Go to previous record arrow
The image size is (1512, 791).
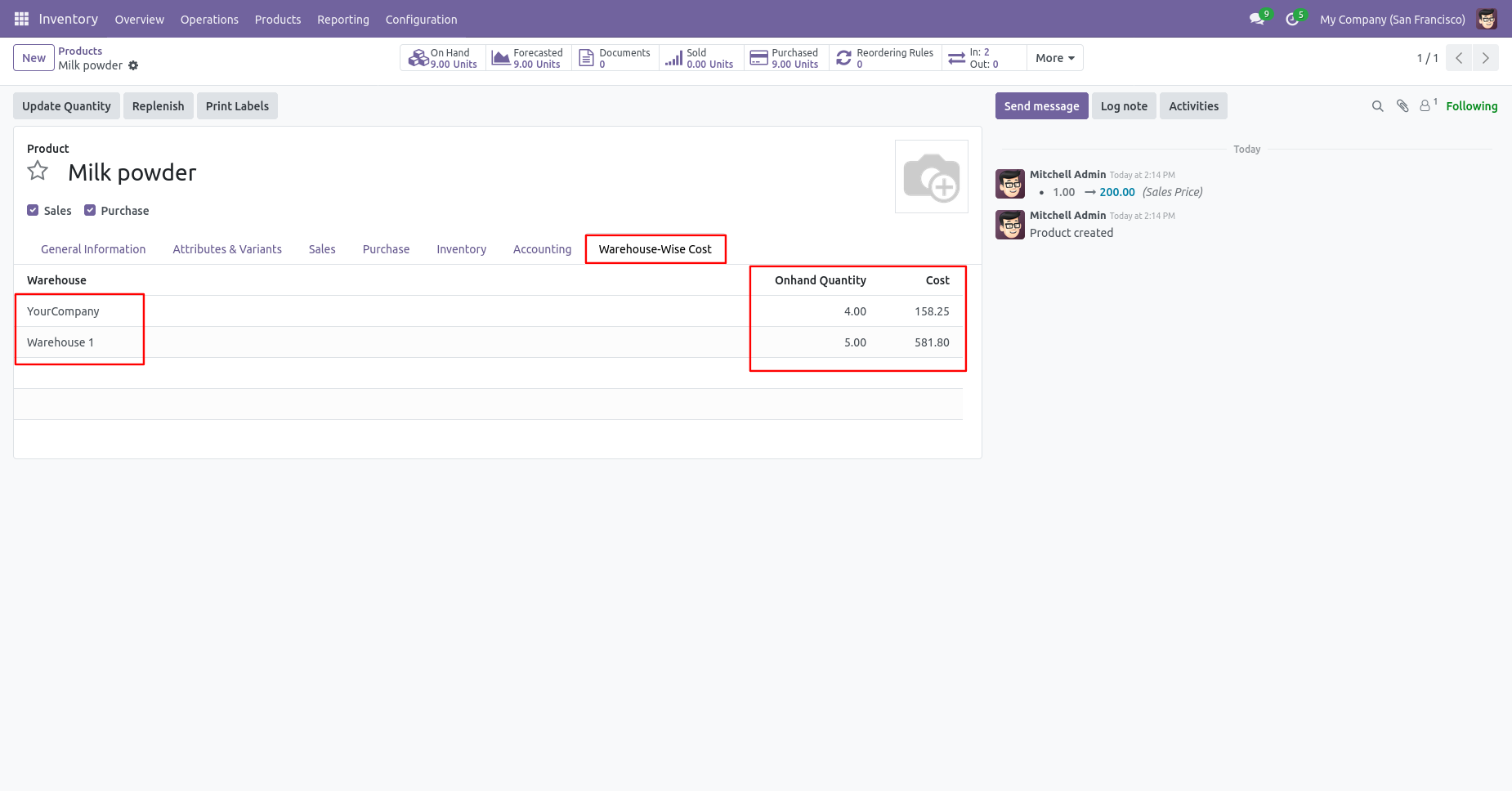pos(1459,58)
